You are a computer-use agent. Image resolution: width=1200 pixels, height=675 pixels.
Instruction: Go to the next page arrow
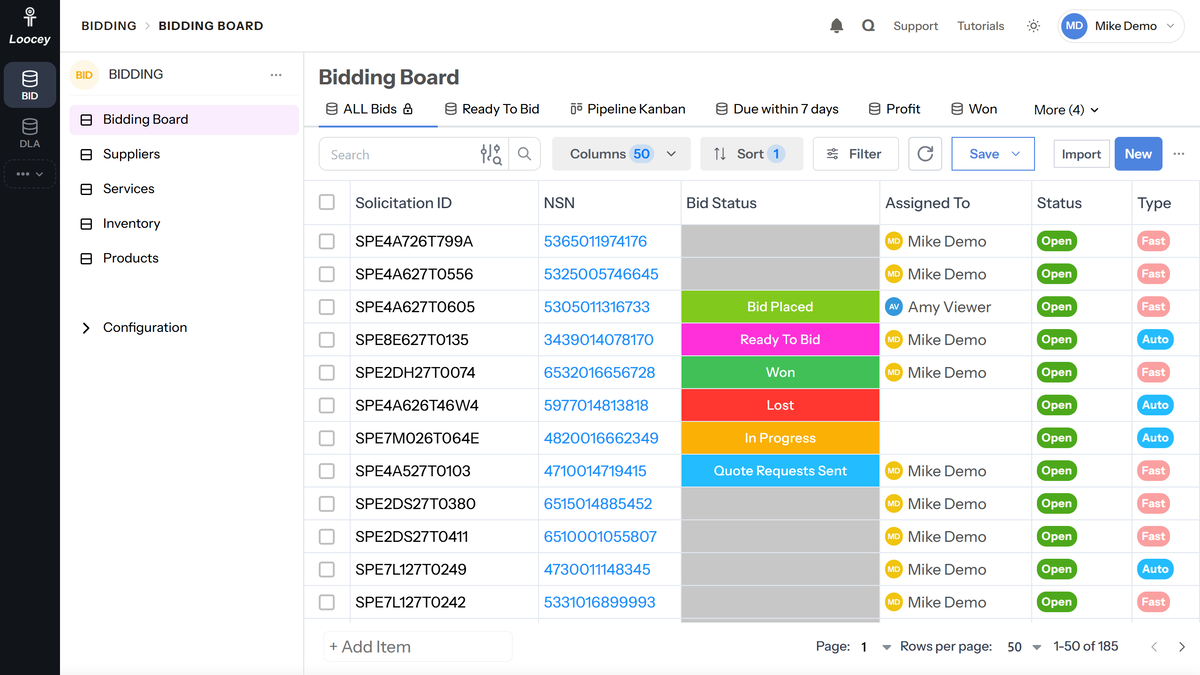click(x=1182, y=647)
